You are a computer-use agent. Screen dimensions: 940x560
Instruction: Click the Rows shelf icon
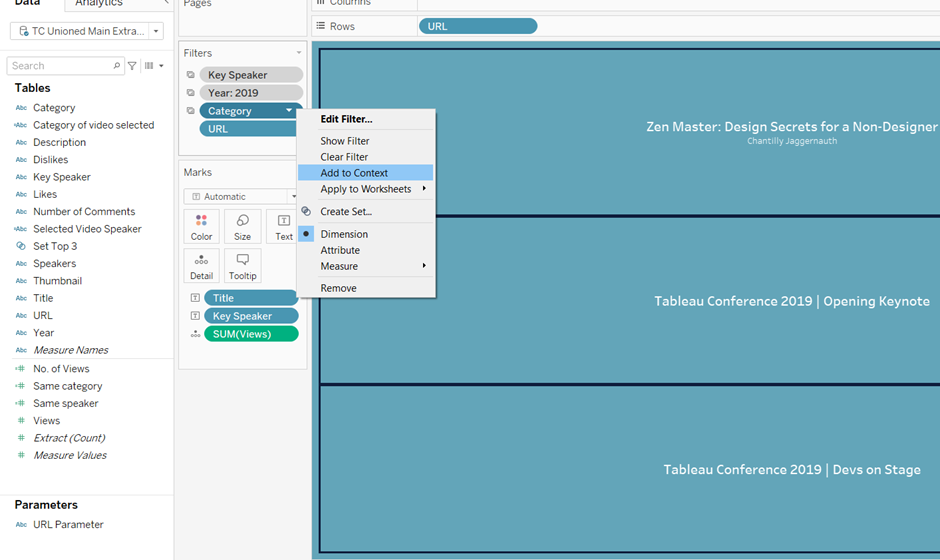[x=321, y=26]
